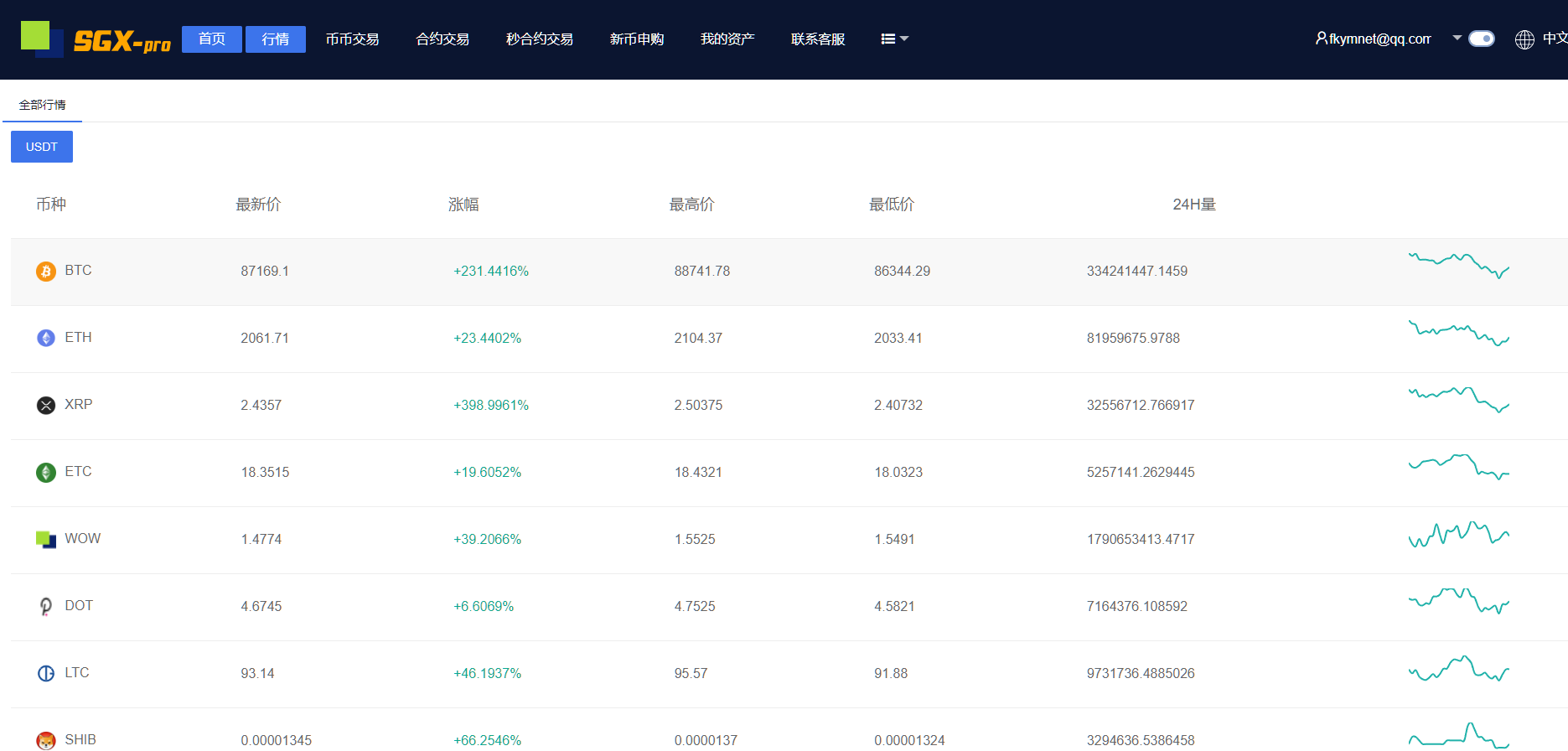This screenshot has width=1568, height=751.
Task: Click the USDT market filter button
Action: 42,147
